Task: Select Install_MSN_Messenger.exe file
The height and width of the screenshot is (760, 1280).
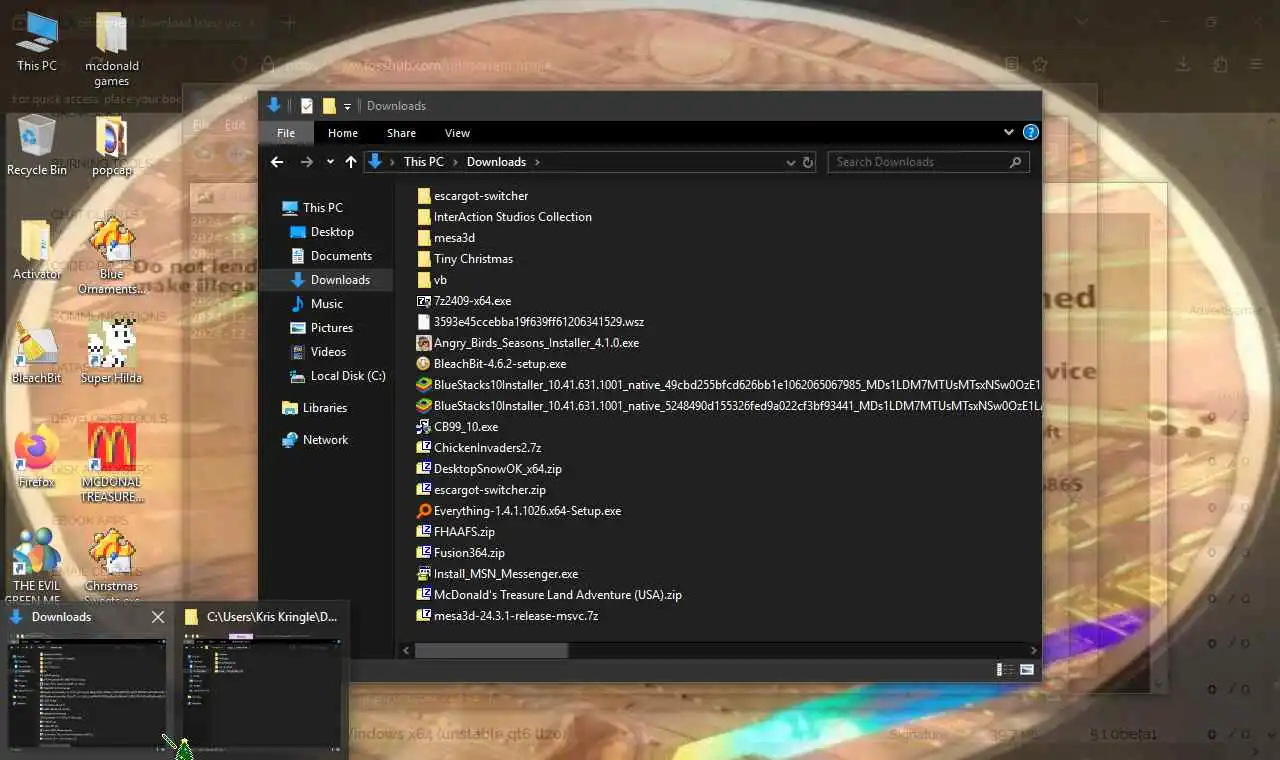Action: [497, 574]
